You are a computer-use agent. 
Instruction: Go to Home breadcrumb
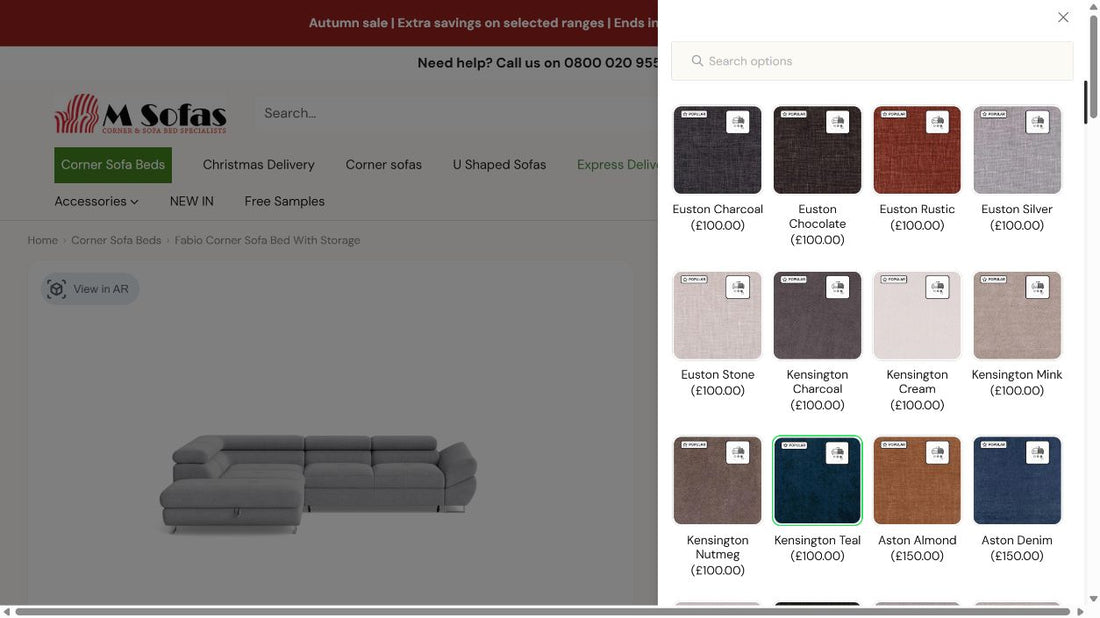click(42, 240)
